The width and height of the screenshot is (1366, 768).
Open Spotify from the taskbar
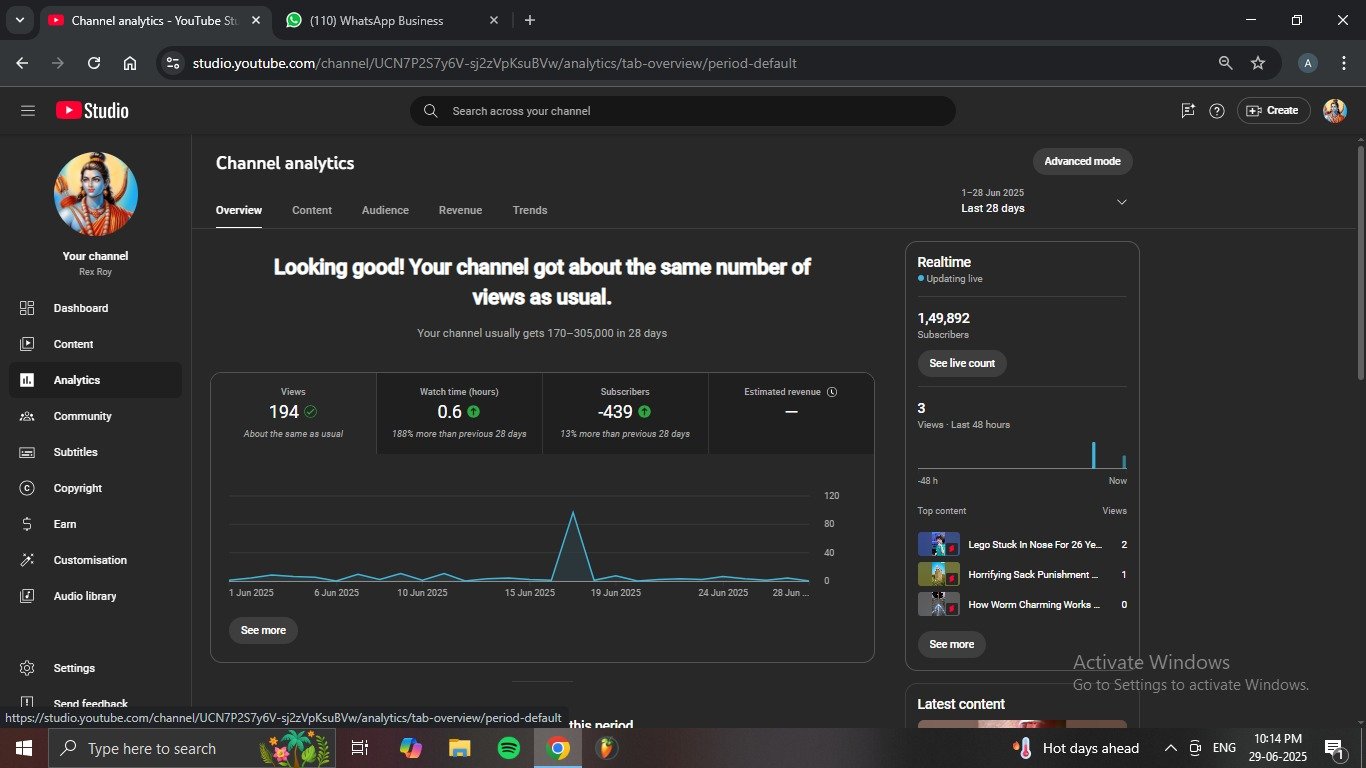click(509, 748)
